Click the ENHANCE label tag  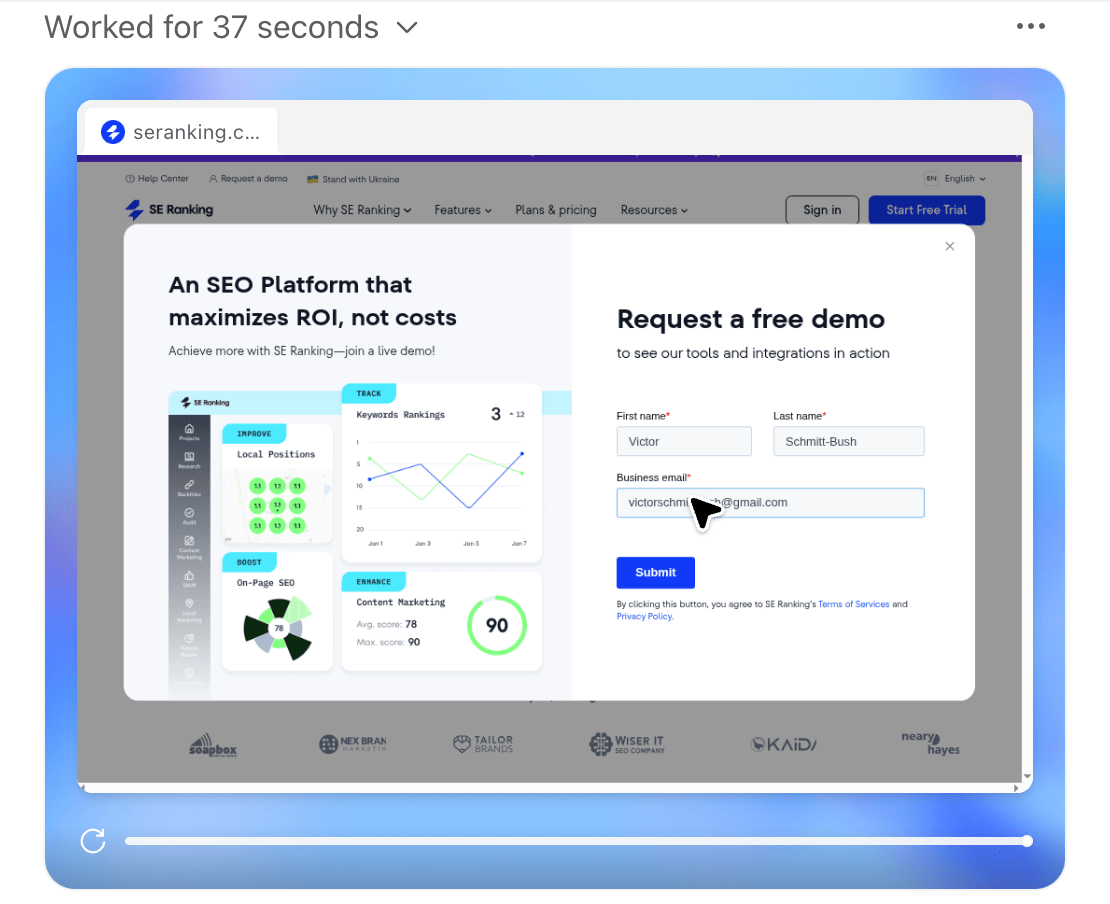coord(374,582)
